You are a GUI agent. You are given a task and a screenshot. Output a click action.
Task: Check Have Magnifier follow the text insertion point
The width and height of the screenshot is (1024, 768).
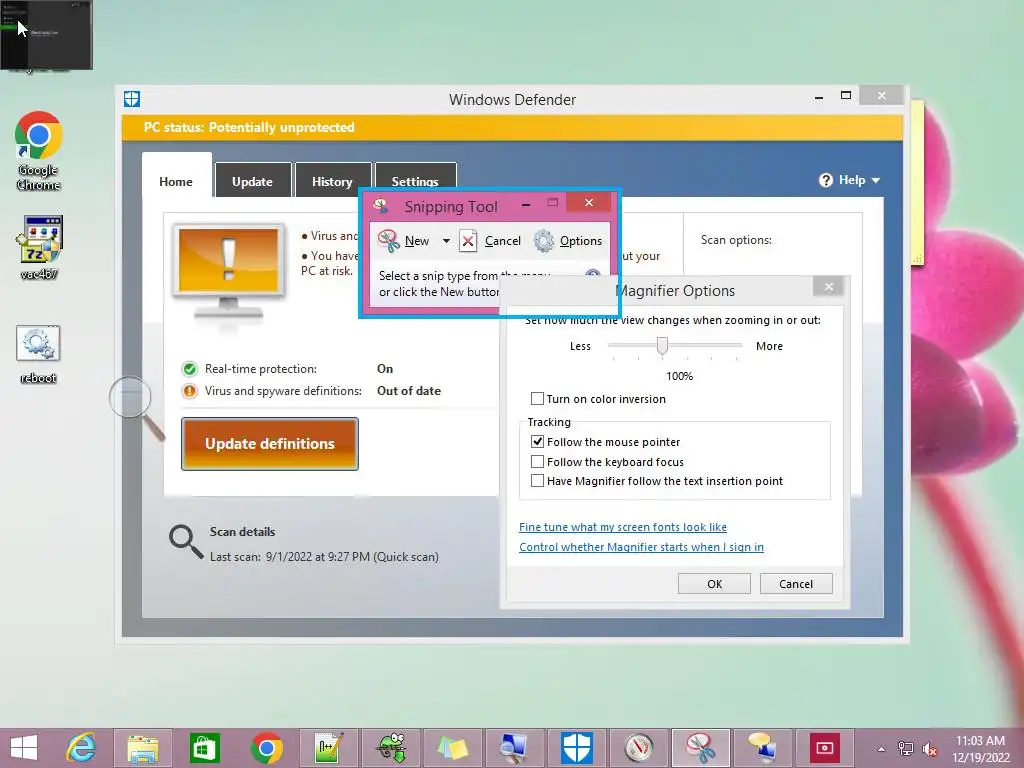537,481
